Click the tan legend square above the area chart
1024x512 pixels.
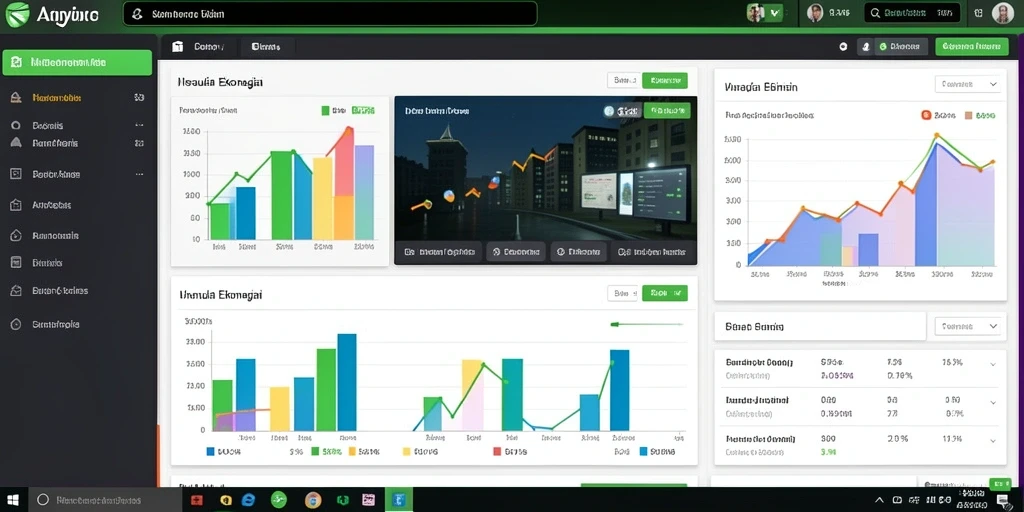968,115
